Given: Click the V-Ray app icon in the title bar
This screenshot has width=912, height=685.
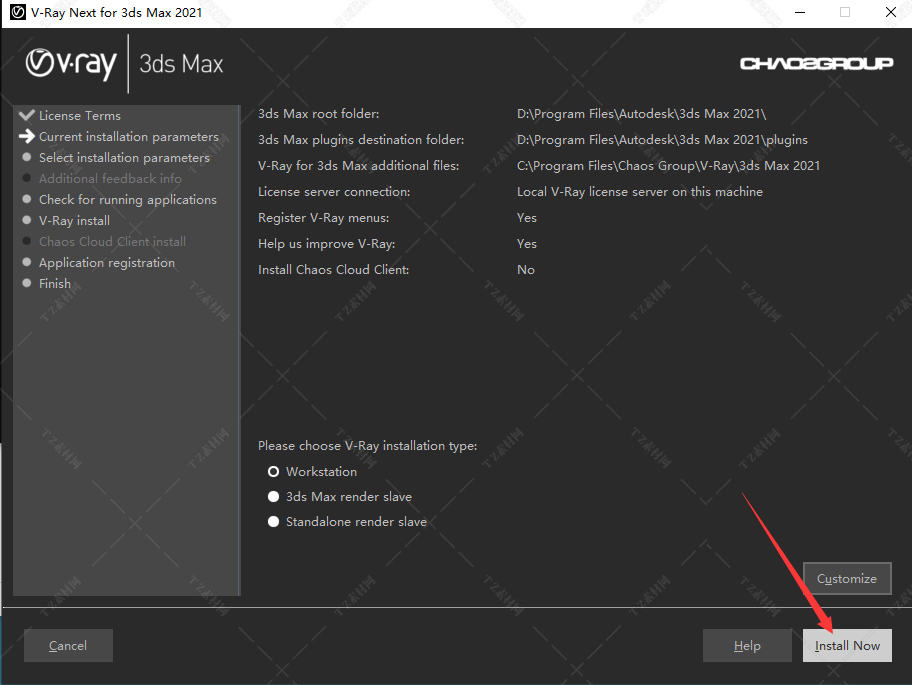Looking at the screenshot, I should click(17, 12).
